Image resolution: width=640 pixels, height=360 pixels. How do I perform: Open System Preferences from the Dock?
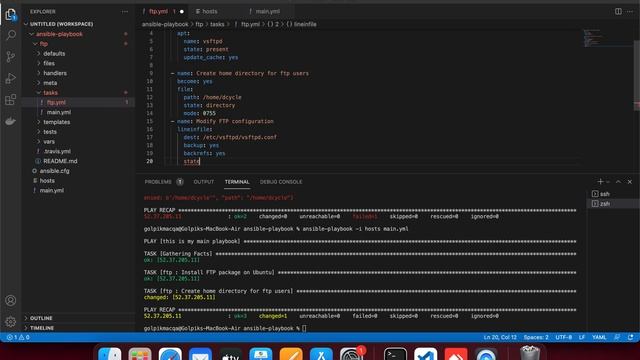pyautogui.click(x=351, y=355)
